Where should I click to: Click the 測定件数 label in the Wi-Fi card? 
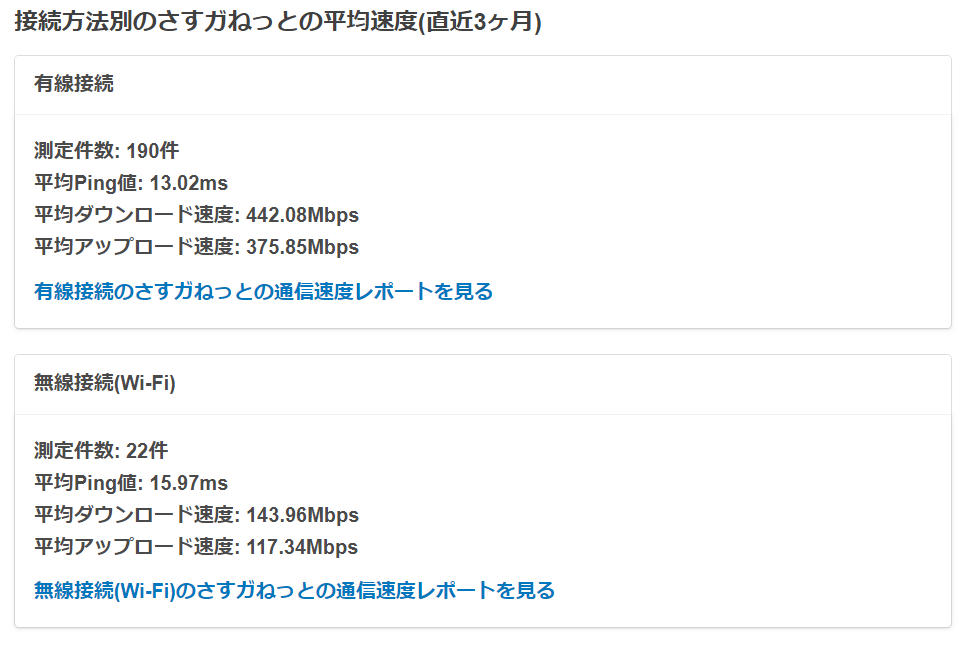pos(75,450)
